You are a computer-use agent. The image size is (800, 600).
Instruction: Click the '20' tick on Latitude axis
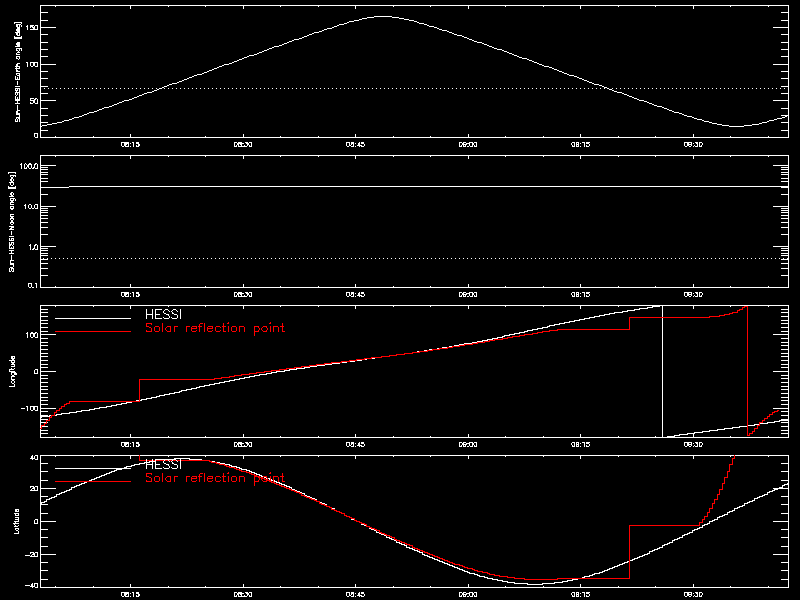35,489
